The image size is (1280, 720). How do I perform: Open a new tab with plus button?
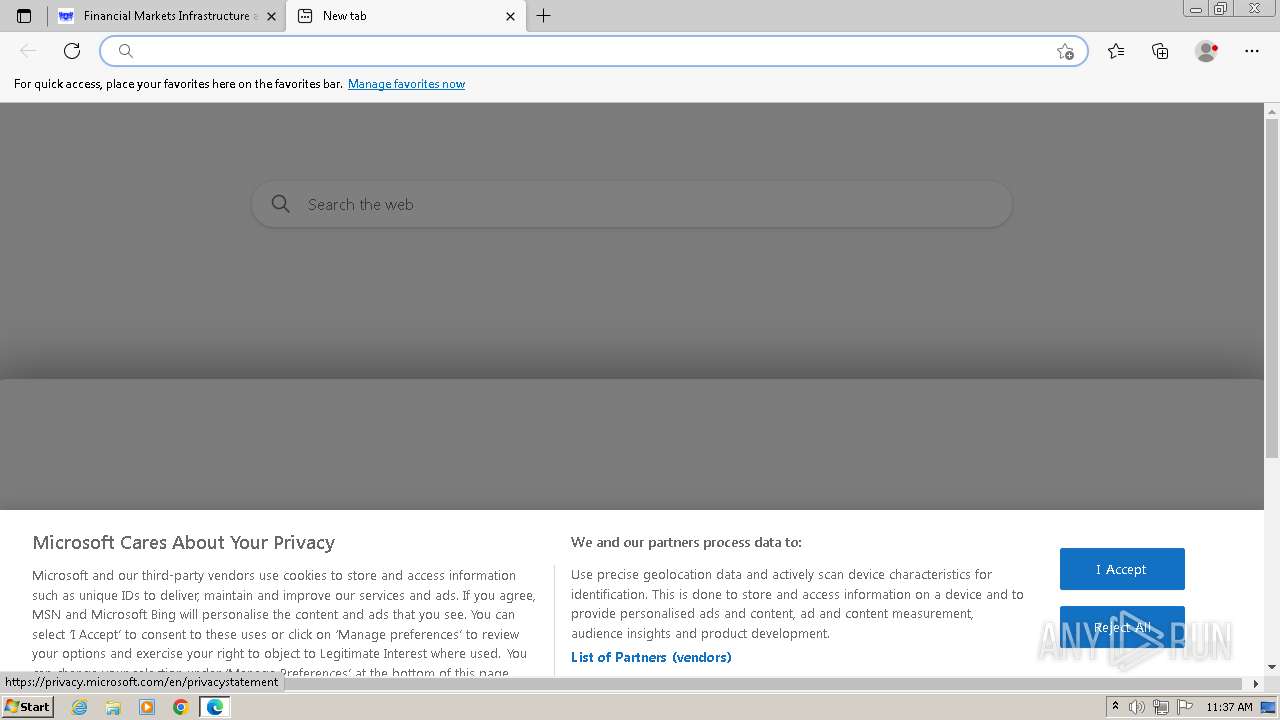[543, 16]
